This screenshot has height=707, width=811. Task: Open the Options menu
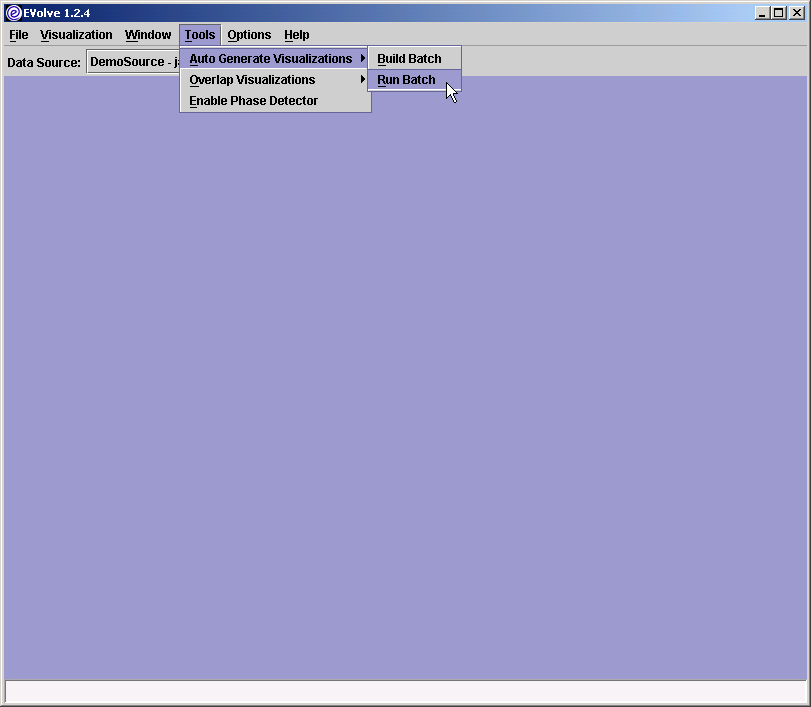(249, 35)
